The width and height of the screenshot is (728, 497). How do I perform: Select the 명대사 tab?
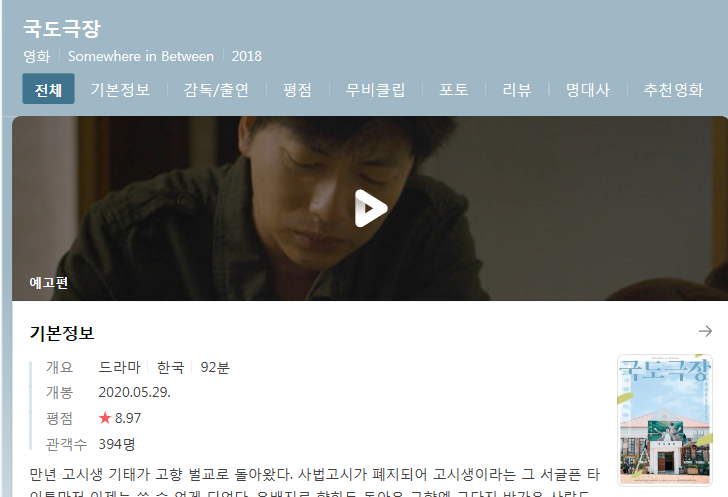click(x=588, y=89)
